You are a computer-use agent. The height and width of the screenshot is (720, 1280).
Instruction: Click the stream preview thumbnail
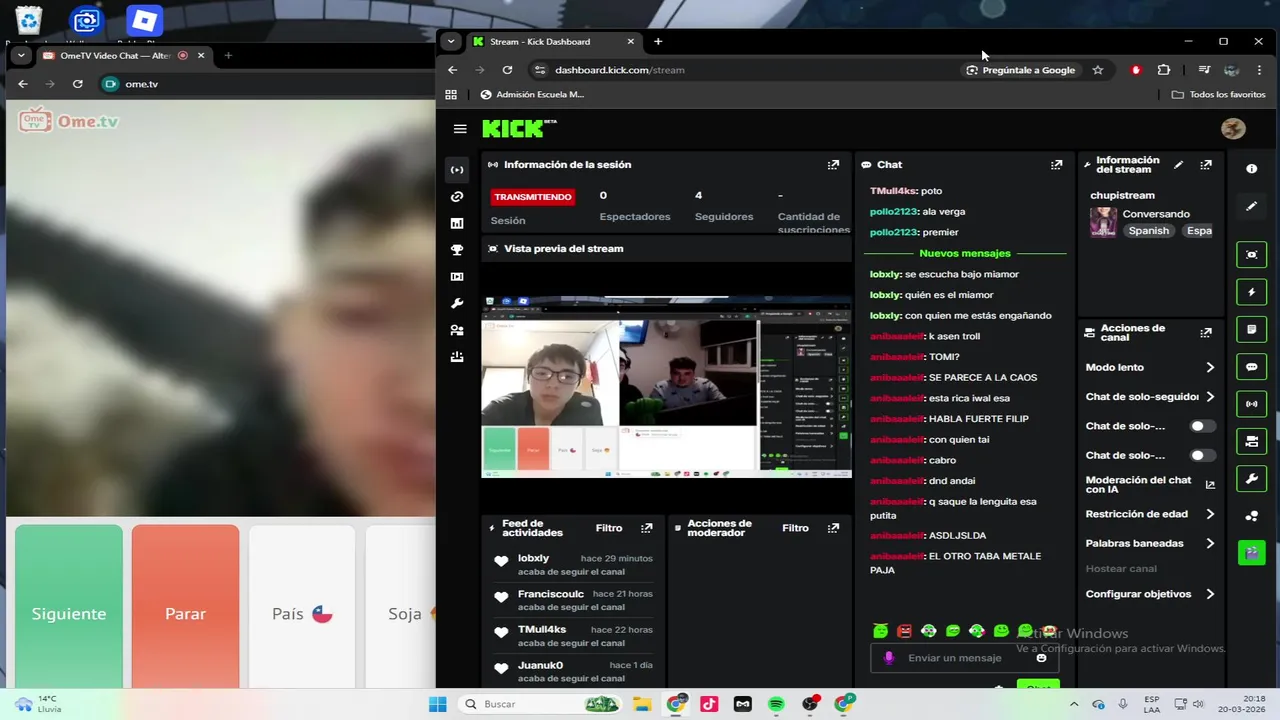coord(666,387)
